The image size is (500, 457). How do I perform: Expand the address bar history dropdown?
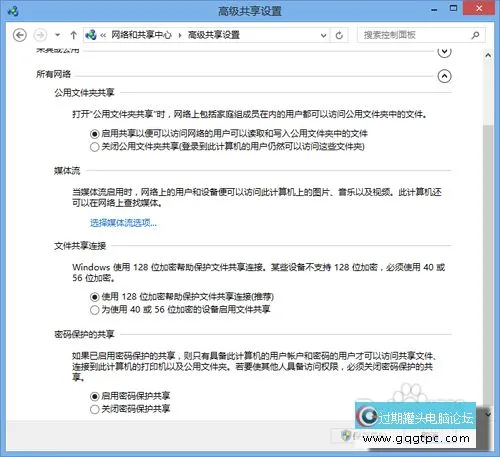point(323,35)
